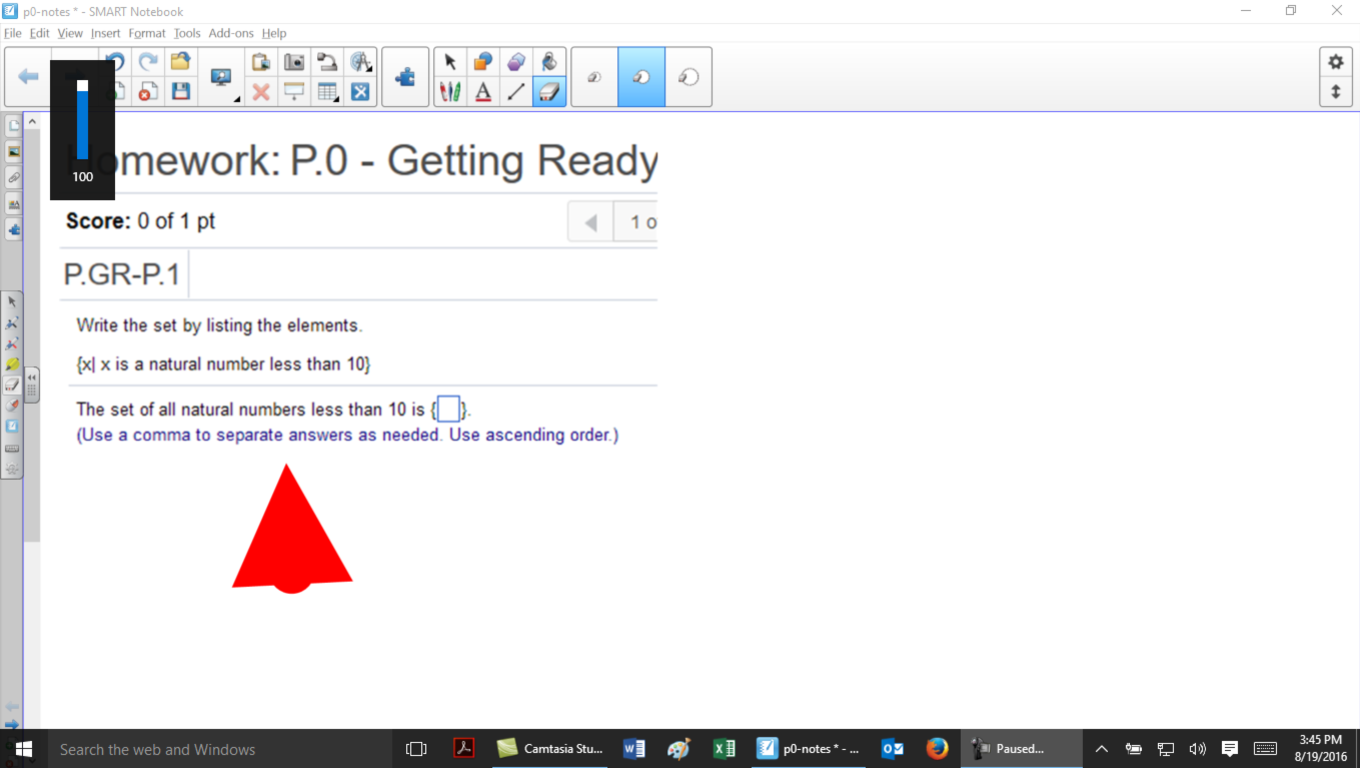The height and width of the screenshot is (768, 1360).
Task: Select the large eraser size
Action: tap(688, 77)
